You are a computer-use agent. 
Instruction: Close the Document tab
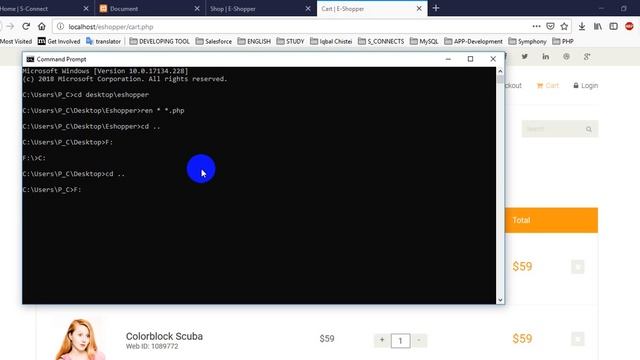(197, 9)
